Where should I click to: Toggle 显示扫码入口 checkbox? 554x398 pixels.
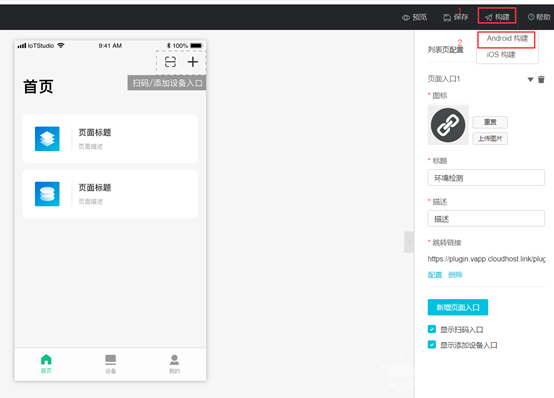point(432,329)
